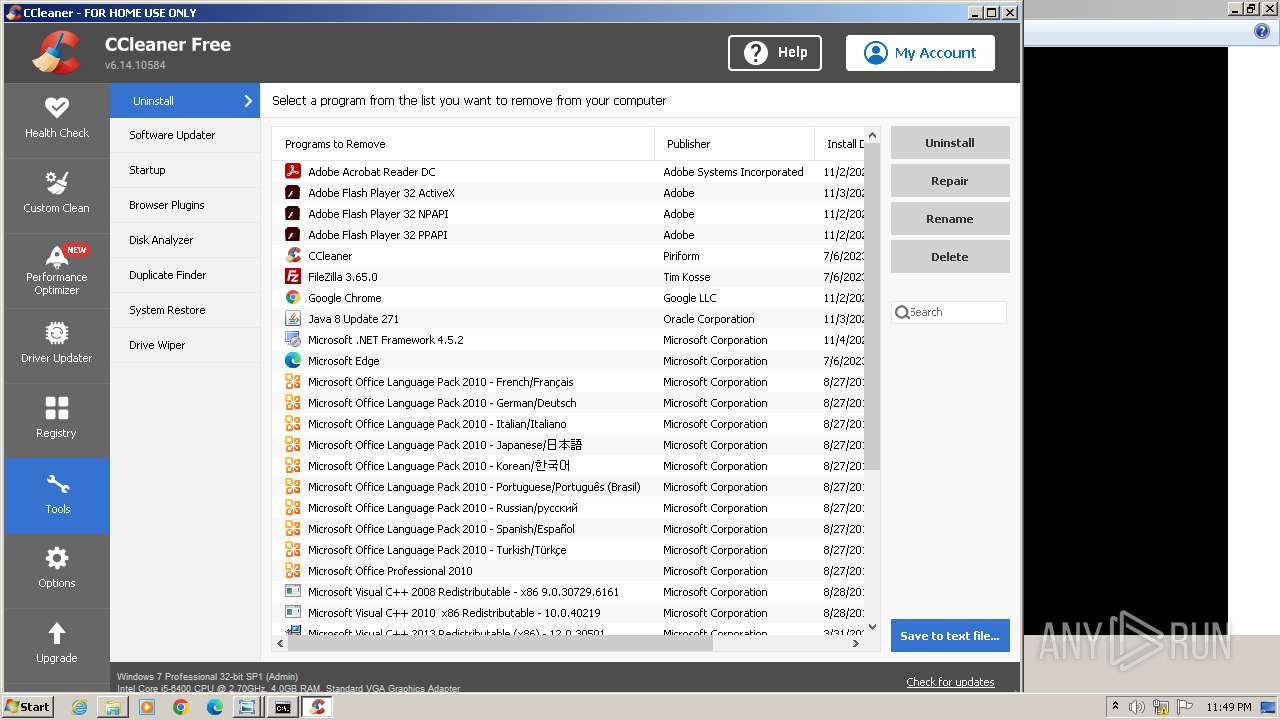
Task: Select Adobe Flash Player 32 PPAPI row
Action: (x=569, y=234)
